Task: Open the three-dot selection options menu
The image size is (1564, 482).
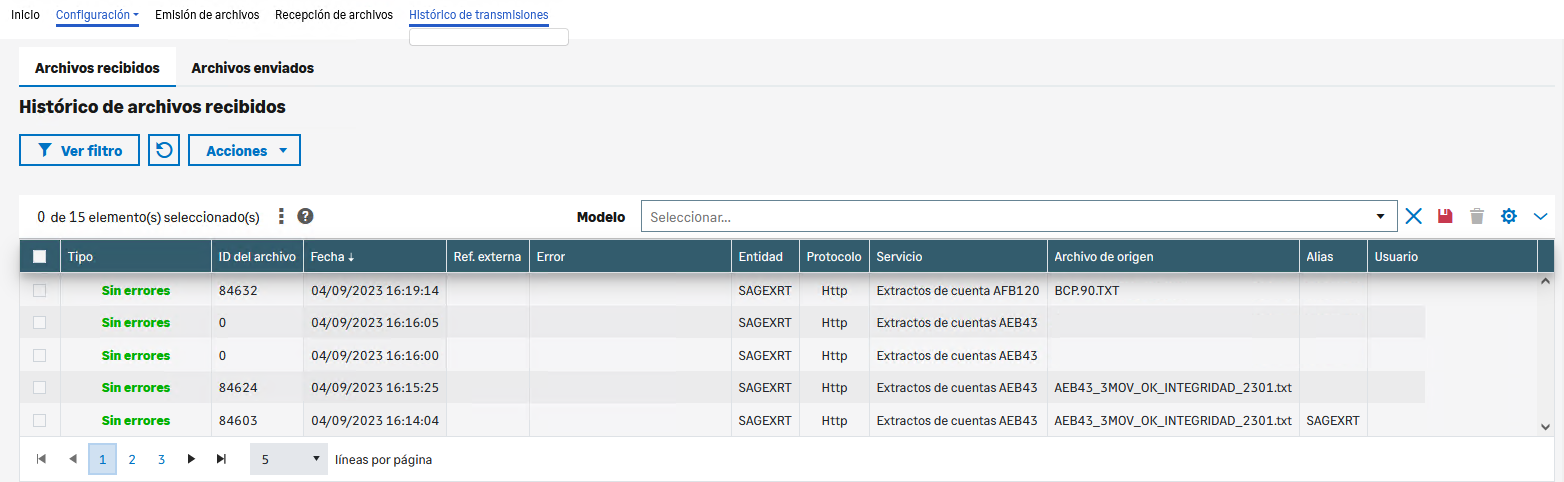Action: point(281,216)
